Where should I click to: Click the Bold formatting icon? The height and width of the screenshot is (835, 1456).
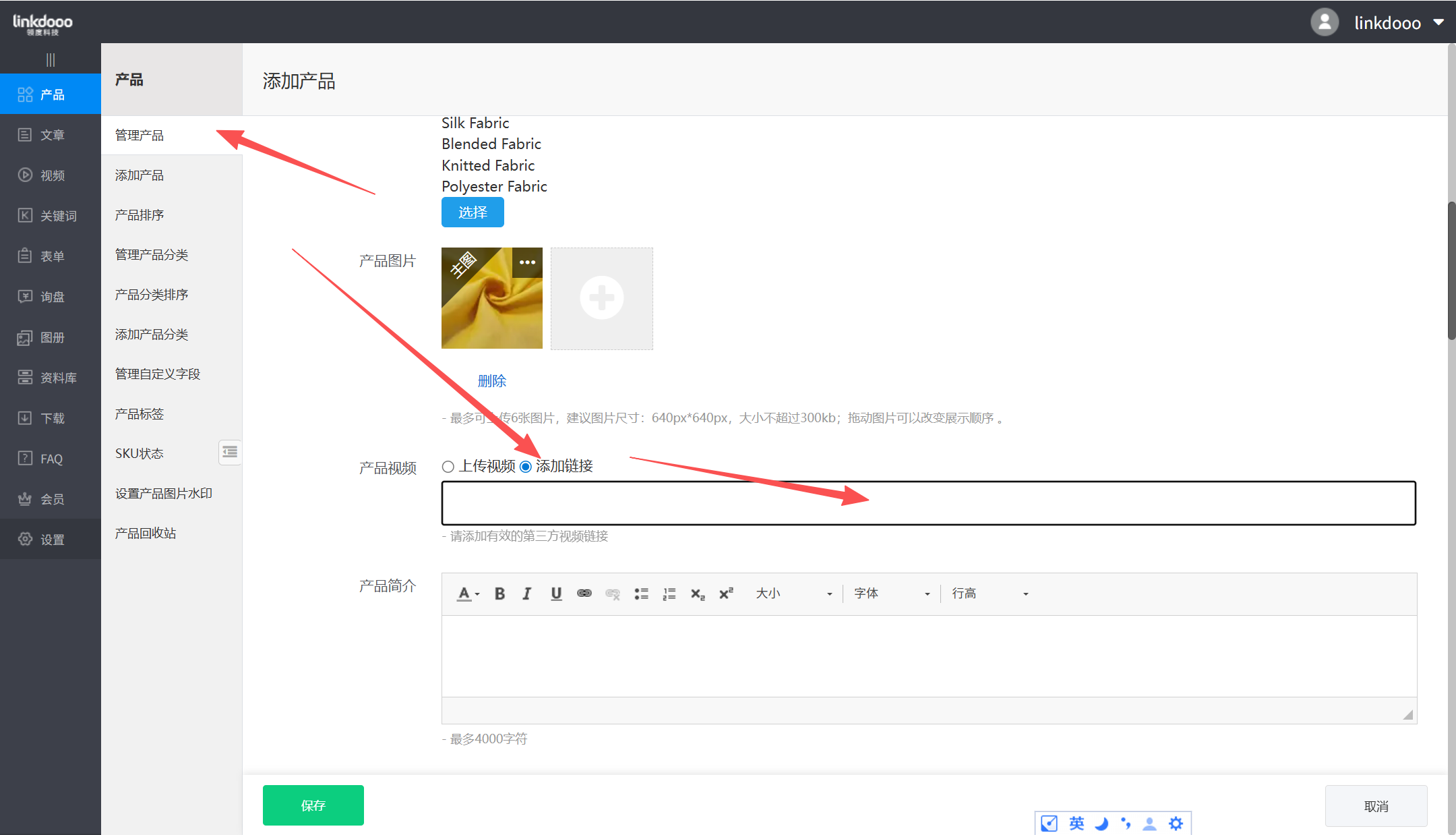(499, 594)
